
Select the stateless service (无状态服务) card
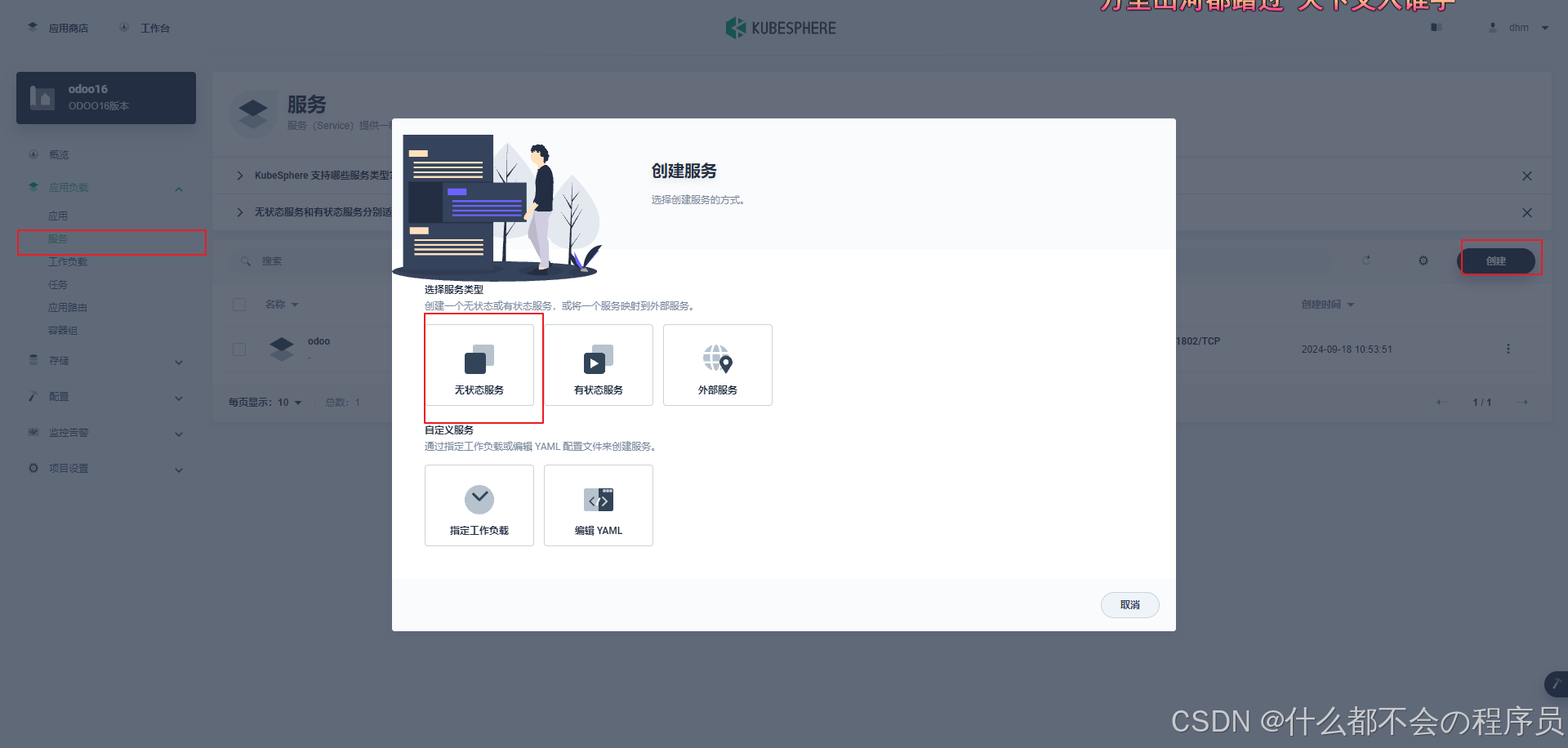479,365
